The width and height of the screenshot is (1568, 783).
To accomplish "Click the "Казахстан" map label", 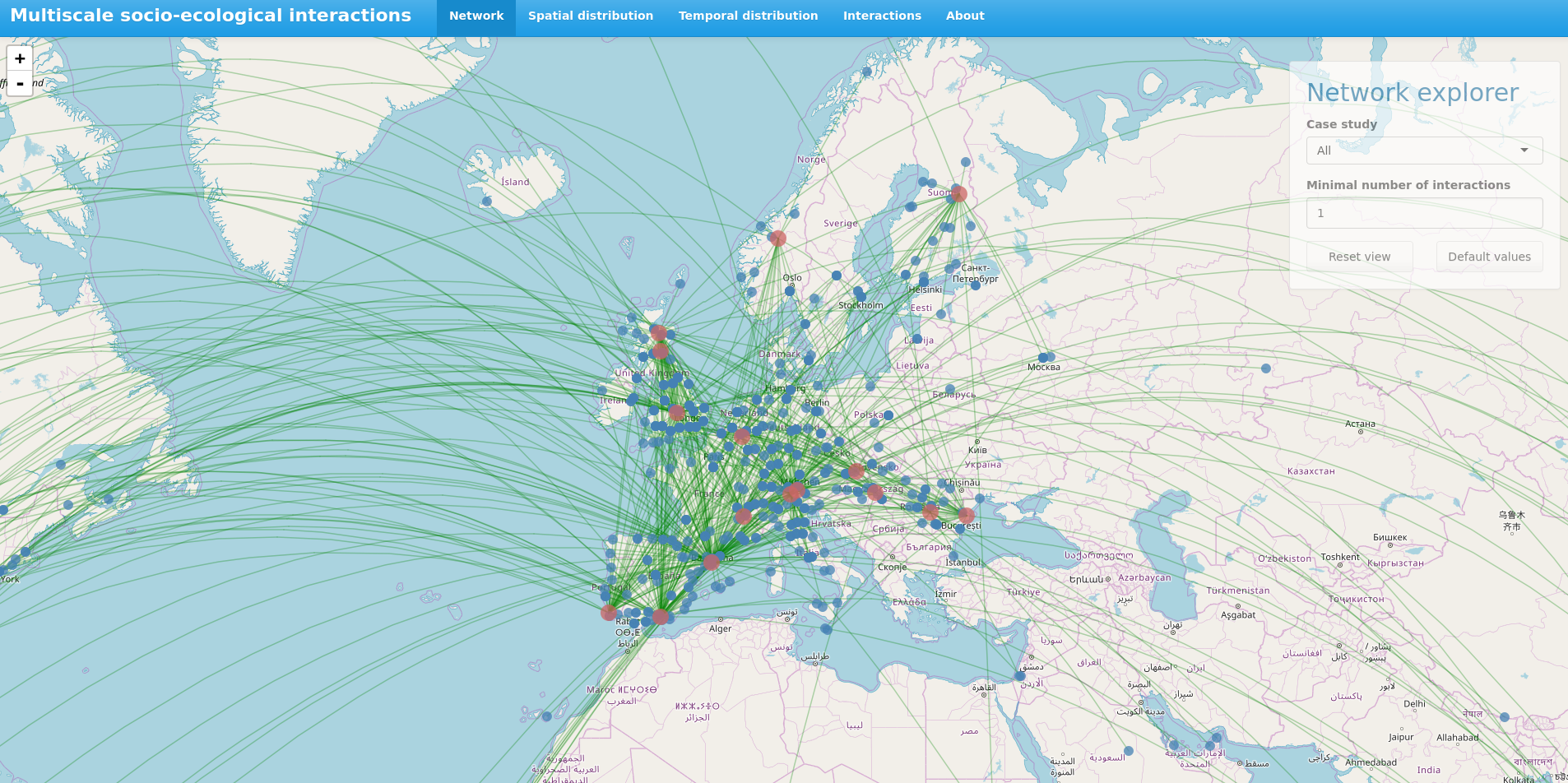I will point(1311,471).
